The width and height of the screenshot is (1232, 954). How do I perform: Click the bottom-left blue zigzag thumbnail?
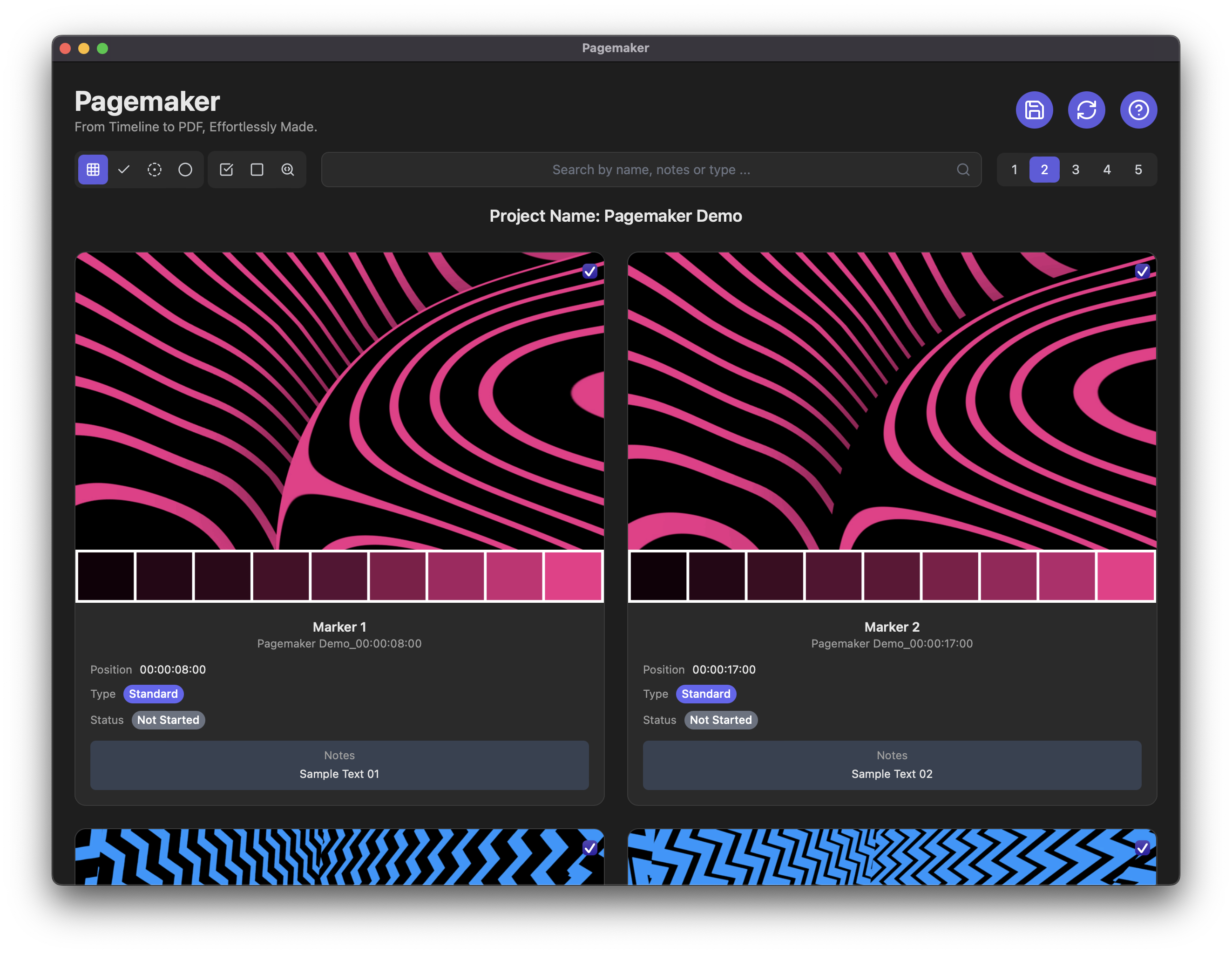pyautogui.click(x=339, y=856)
